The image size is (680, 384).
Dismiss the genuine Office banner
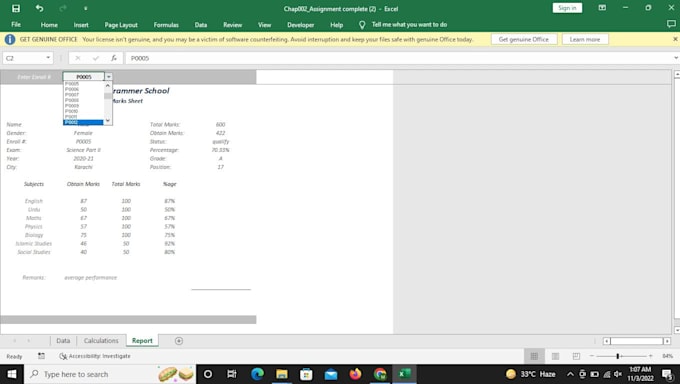pyautogui.click(x=675, y=39)
